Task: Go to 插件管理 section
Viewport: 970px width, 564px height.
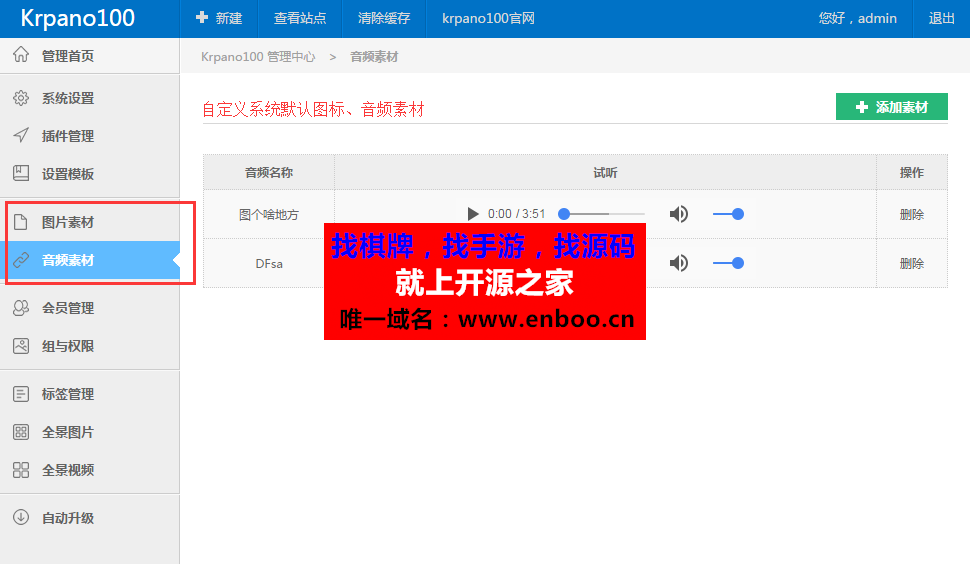Action: [90, 136]
